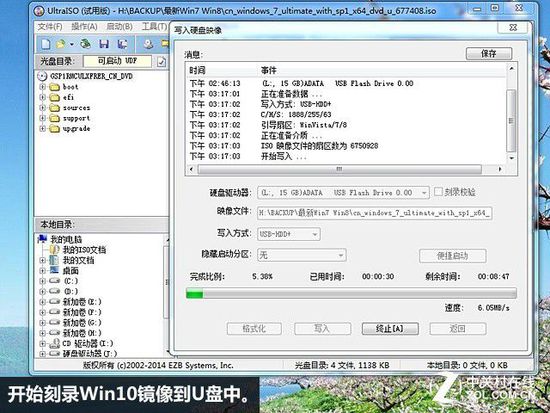This screenshot has height=413, width=550.
Task: Select the sources folder icon
Action: pyautogui.click(x=54, y=108)
